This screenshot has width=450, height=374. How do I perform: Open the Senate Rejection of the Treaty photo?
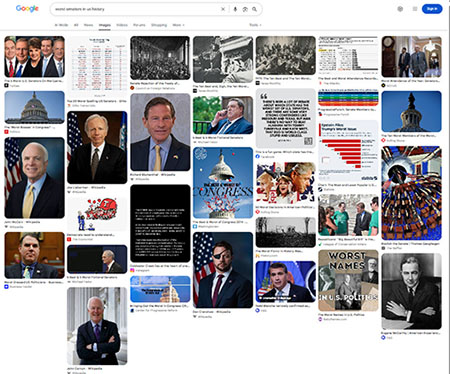[160, 58]
